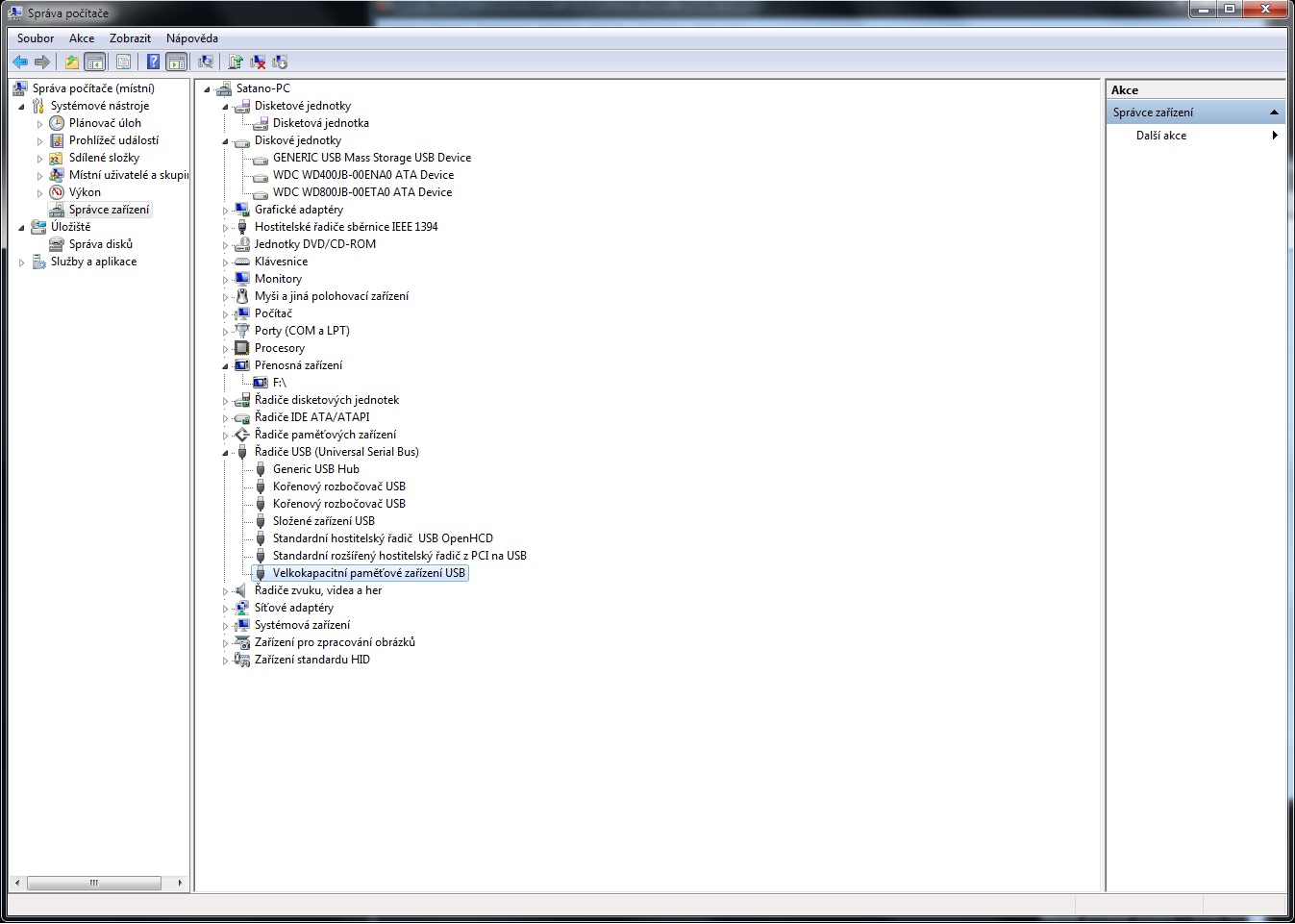Scan for hardware changes toolbar icon
This screenshot has width=1295, height=924.
(x=206, y=62)
